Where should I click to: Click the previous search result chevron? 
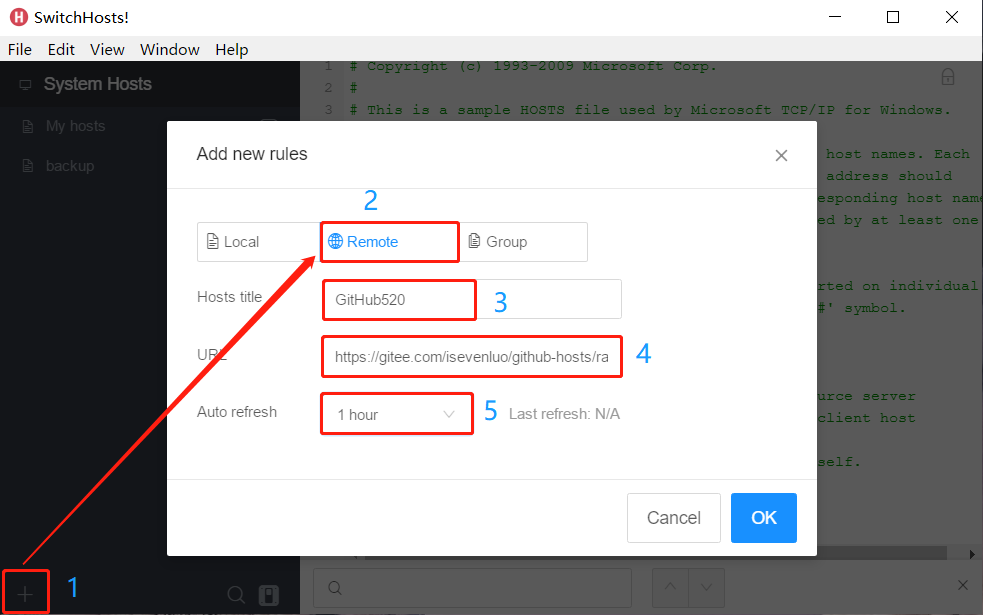(x=672, y=588)
